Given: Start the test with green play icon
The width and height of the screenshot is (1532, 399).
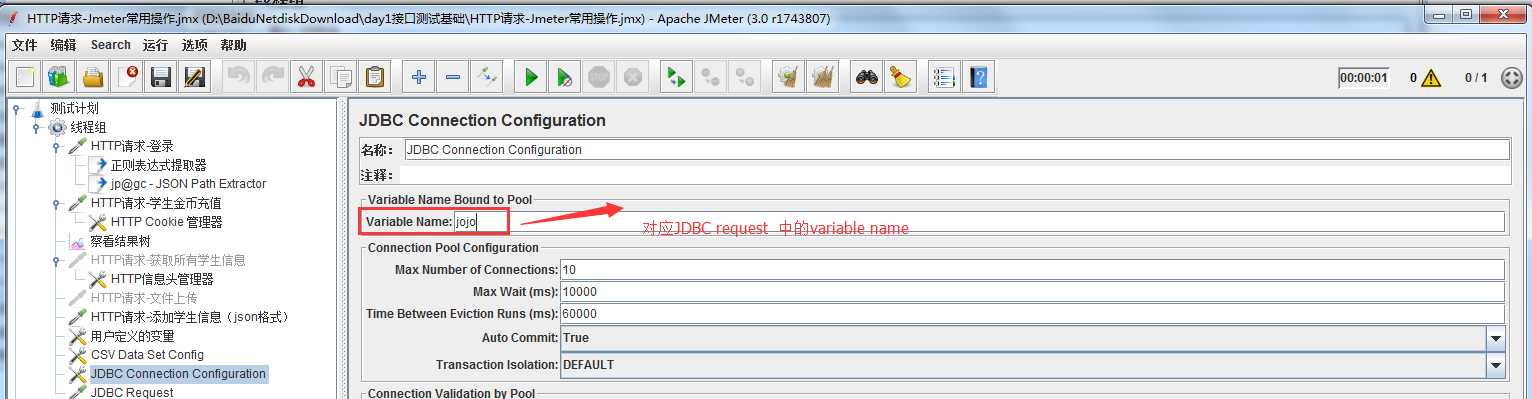Looking at the screenshot, I should click(531, 77).
